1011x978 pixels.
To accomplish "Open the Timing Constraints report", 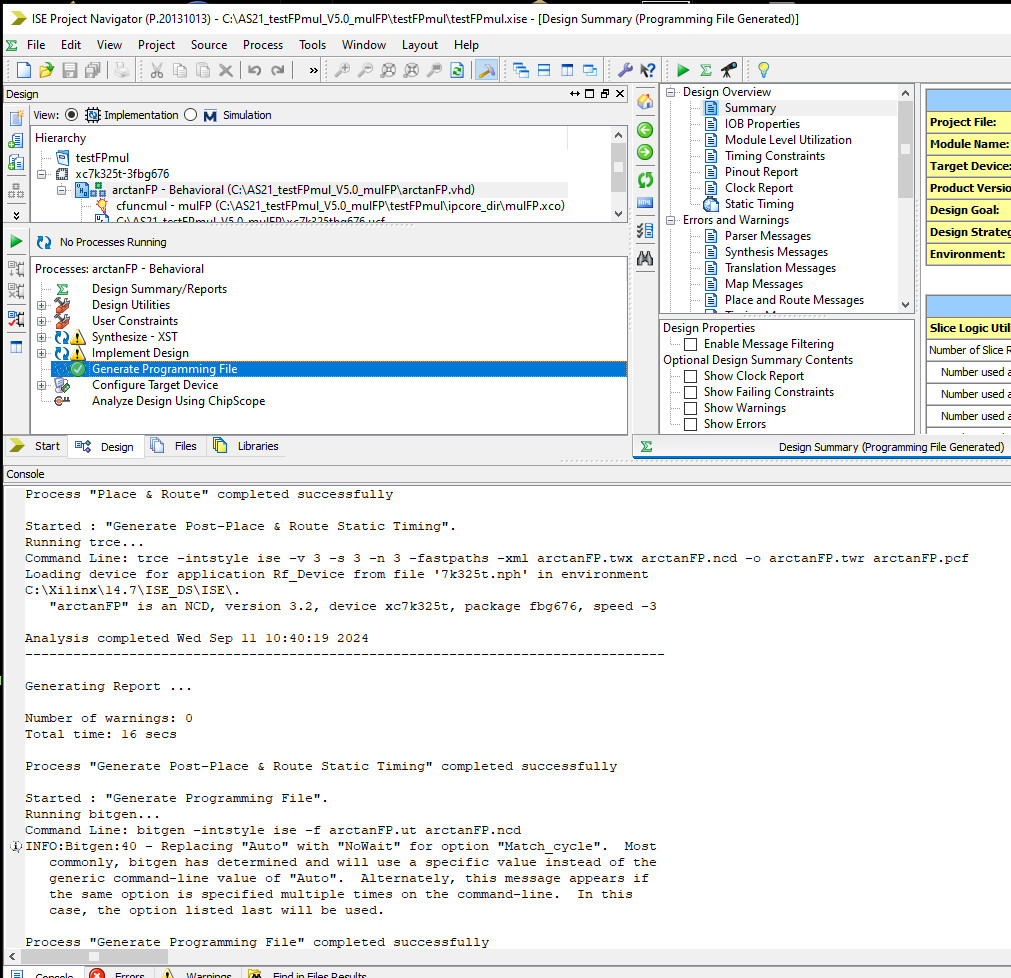I will click(x=774, y=156).
